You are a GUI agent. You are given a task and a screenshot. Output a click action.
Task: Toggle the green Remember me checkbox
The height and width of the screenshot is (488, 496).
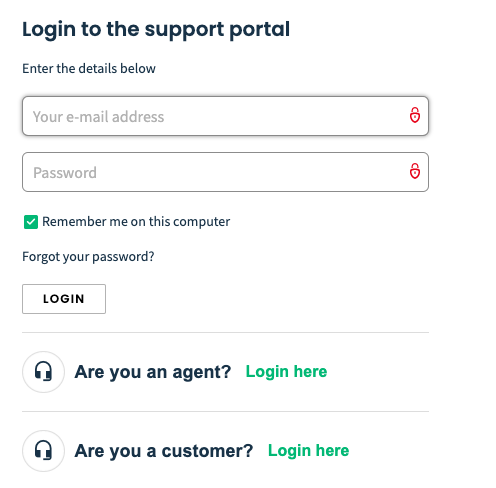point(31,222)
